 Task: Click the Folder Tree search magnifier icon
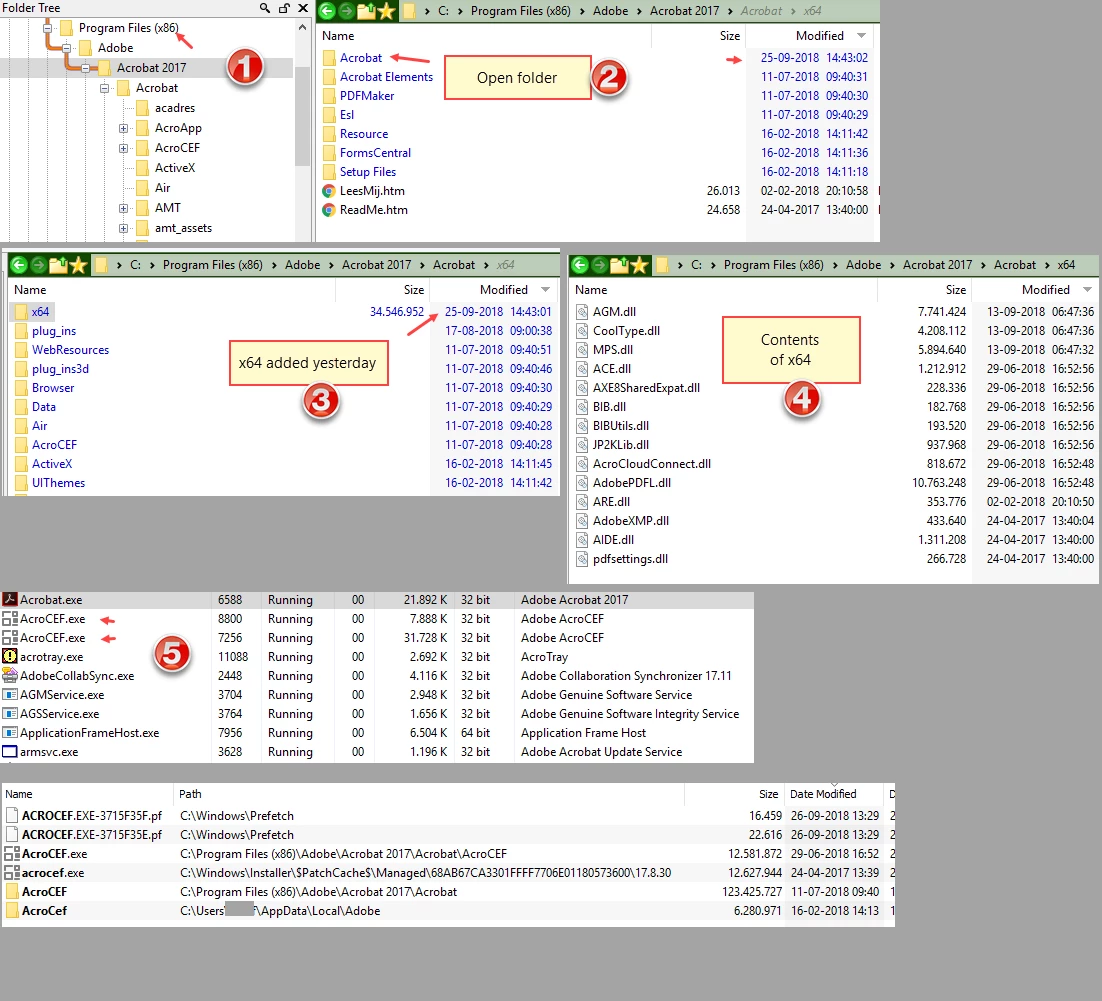(264, 8)
